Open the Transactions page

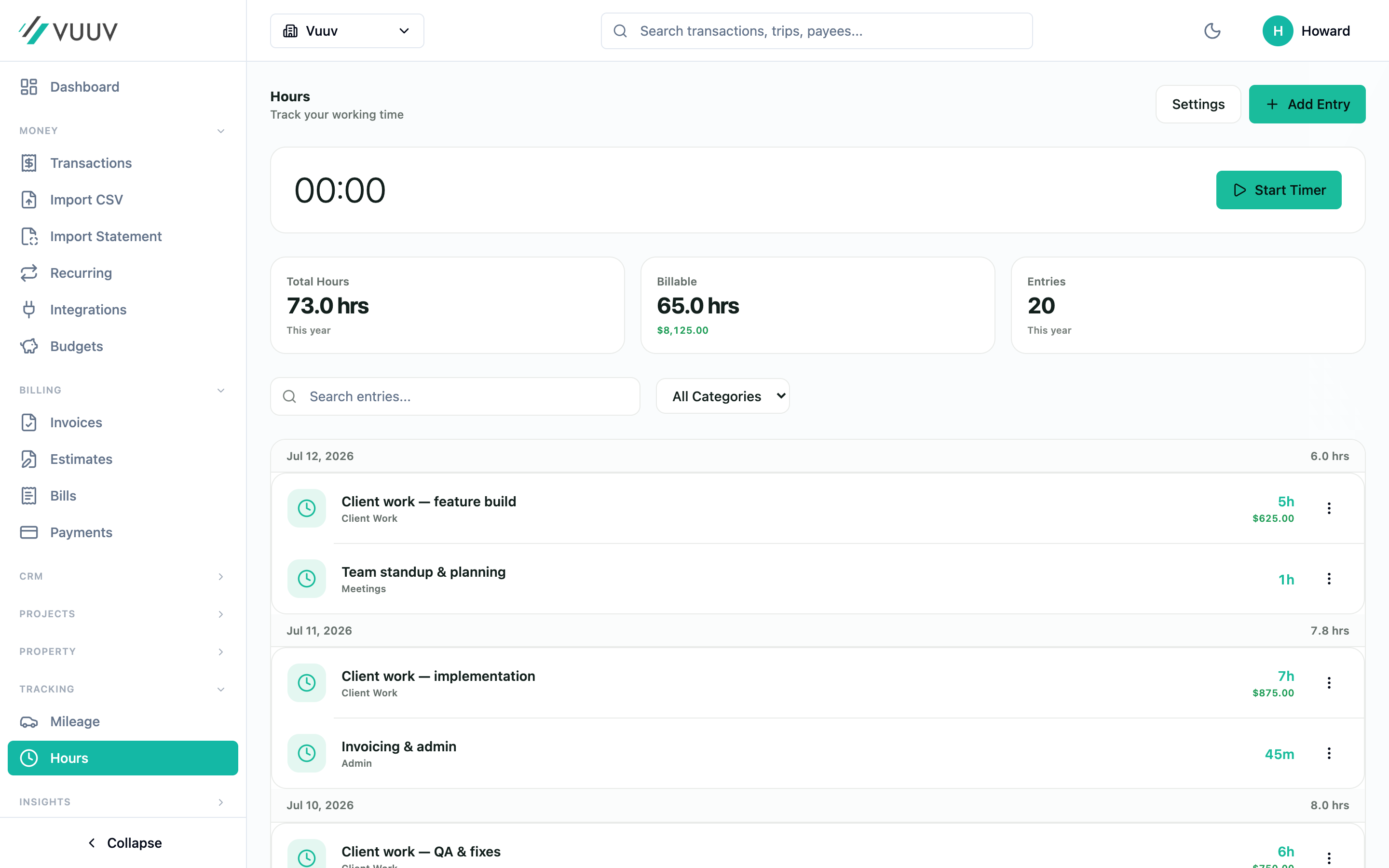123,163
